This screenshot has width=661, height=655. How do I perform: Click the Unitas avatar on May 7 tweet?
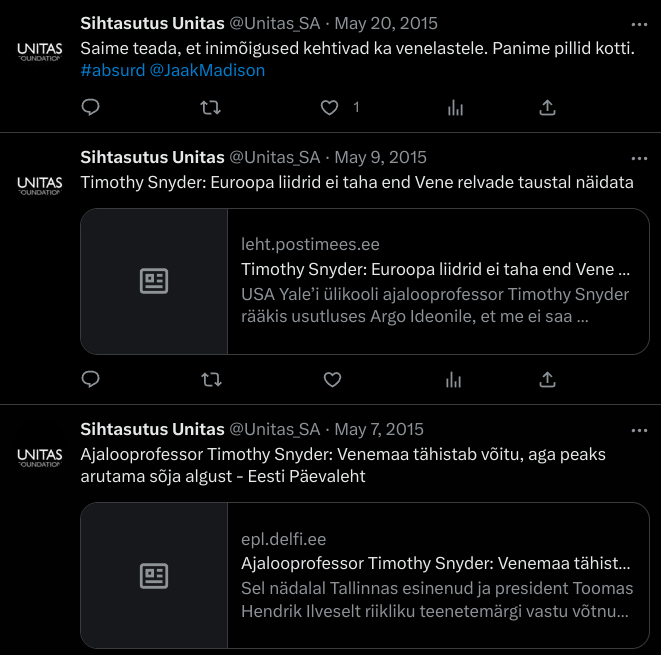coord(39,456)
